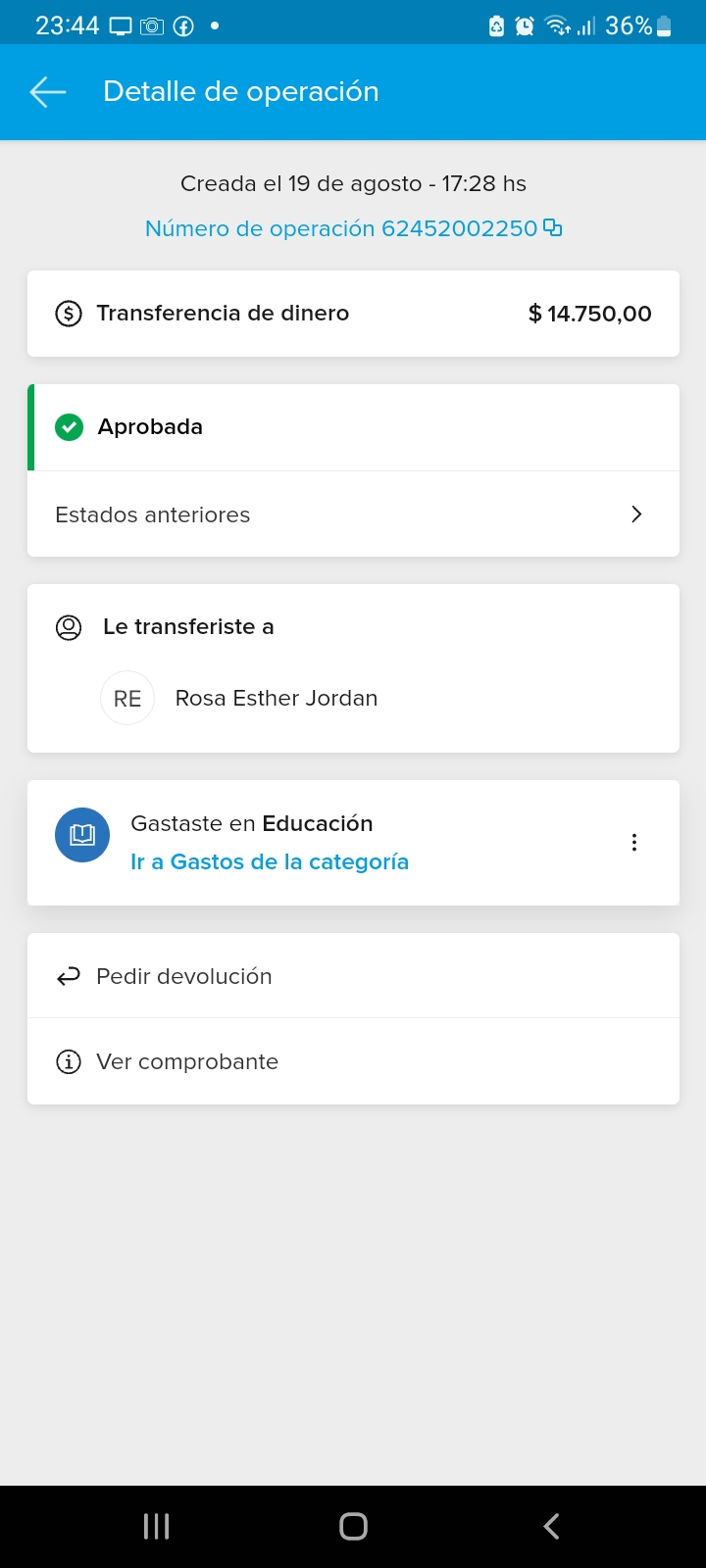This screenshot has height=1568, width=706.
Task: Tap the blue Educación book icon
Action: click(x=82, y=835)
